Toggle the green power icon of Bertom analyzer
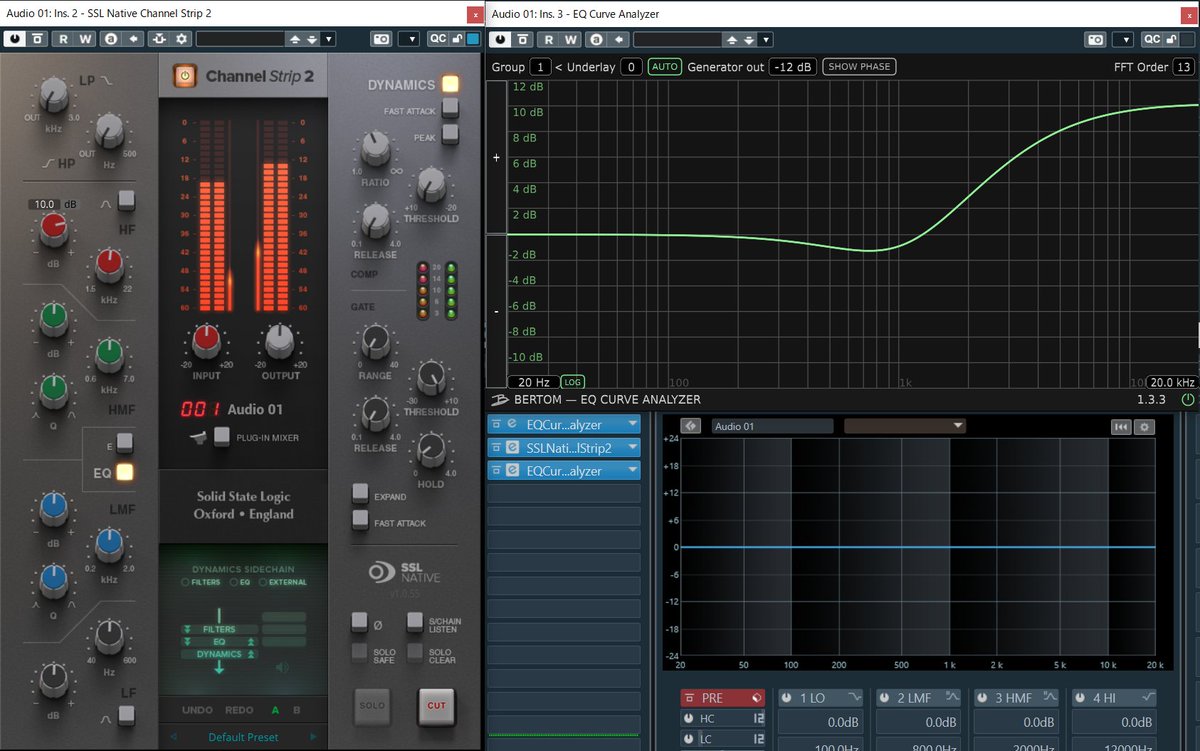Viewport: 1200px width, 751px height. (1187, 399)
